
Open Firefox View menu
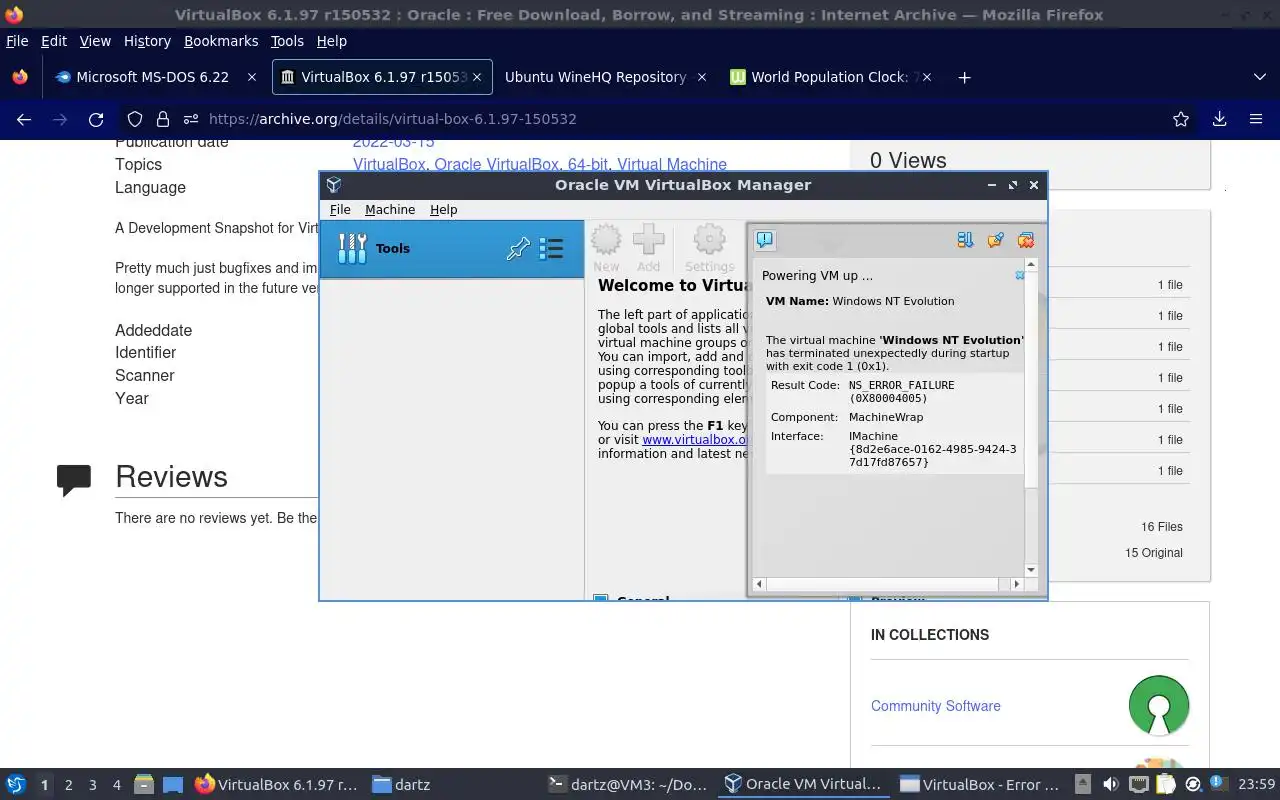click(x=95, y=41)
